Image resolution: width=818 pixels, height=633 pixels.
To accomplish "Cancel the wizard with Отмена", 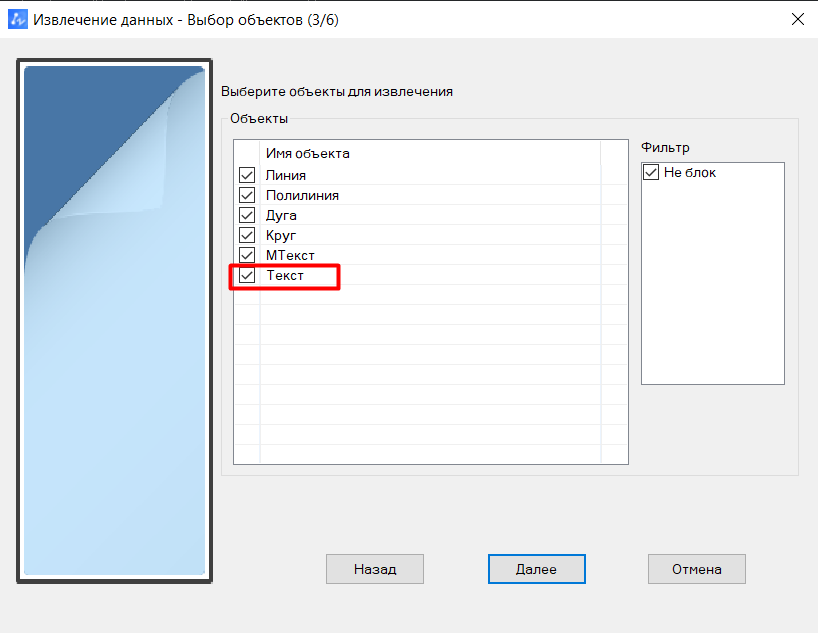I will [x=697, y=569].
